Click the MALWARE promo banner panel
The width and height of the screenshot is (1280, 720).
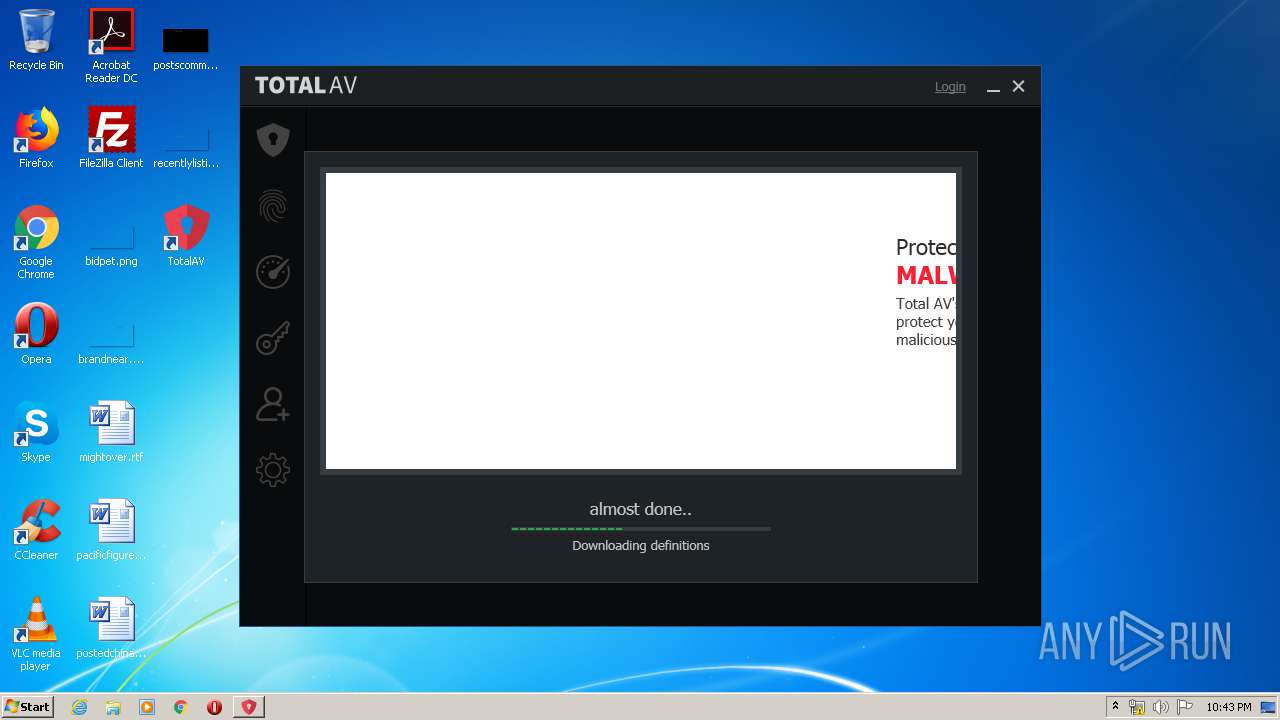tap(641, 321)
